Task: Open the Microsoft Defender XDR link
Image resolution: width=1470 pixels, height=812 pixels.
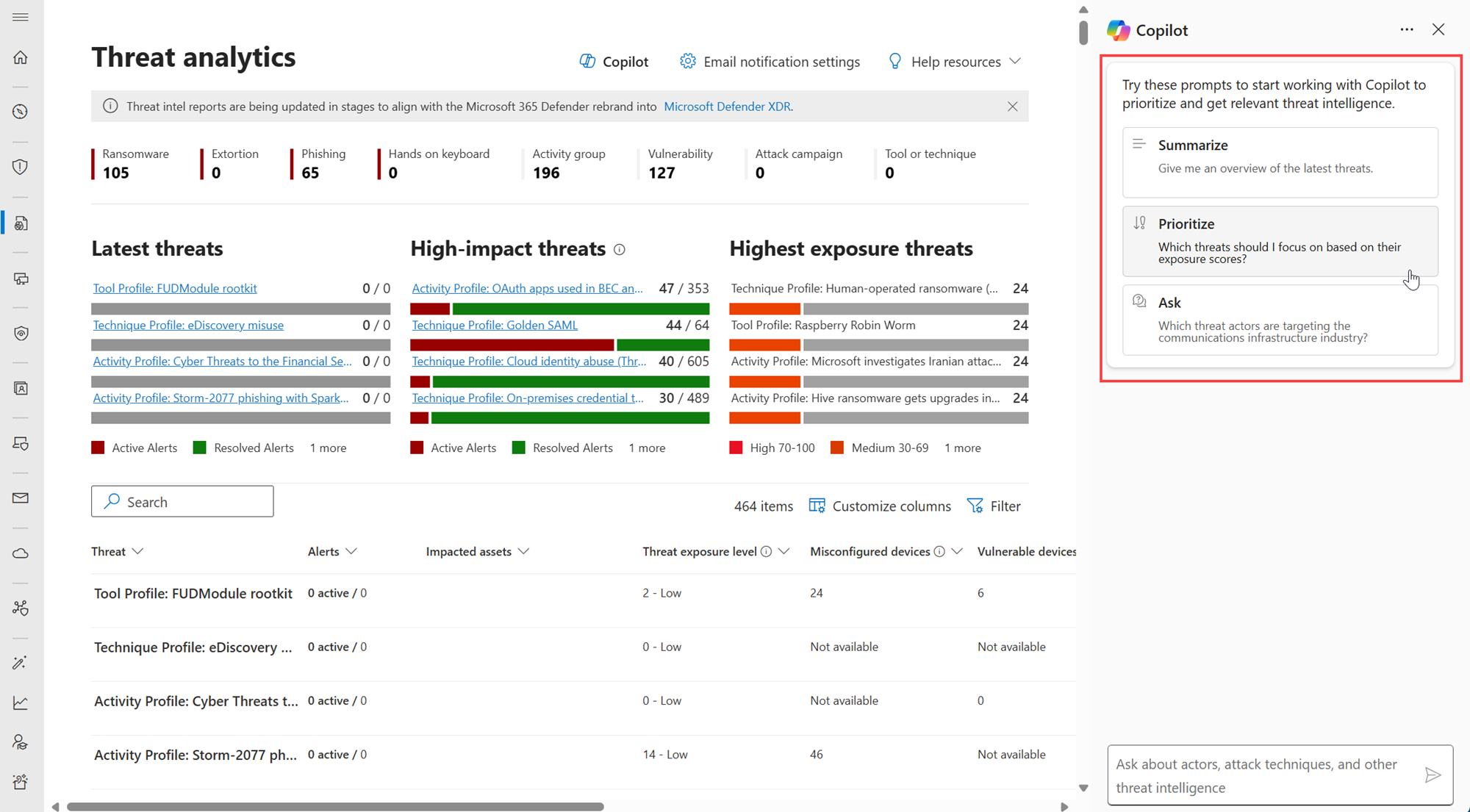Action: click(727, 107)
